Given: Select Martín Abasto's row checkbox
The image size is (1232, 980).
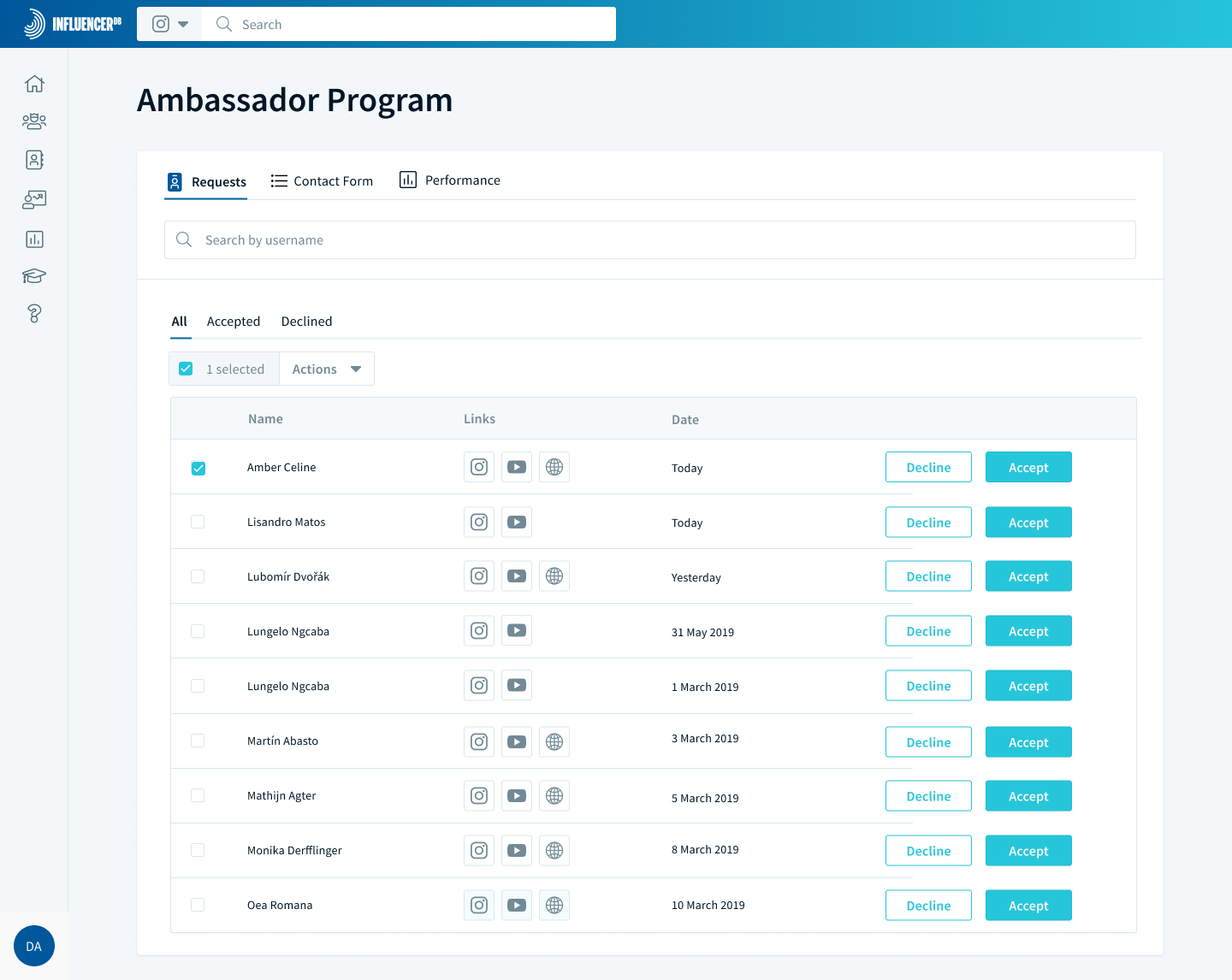Looking at the screenshot, I should click(198, 741).
